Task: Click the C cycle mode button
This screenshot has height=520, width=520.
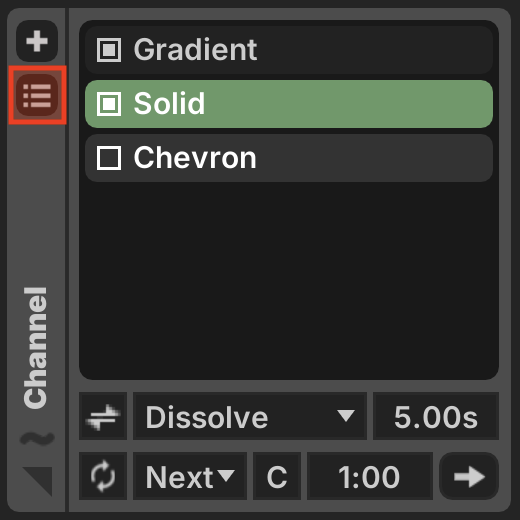Action: pyautogui.click(x=277, y=476)
